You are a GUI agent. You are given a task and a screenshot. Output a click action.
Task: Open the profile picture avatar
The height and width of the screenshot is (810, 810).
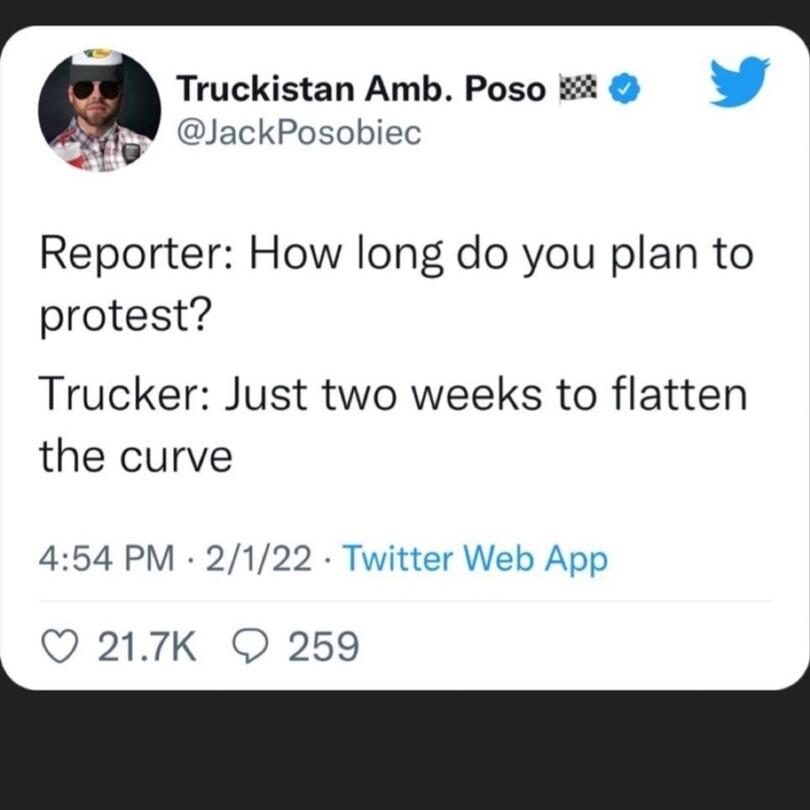click(99, 111)
